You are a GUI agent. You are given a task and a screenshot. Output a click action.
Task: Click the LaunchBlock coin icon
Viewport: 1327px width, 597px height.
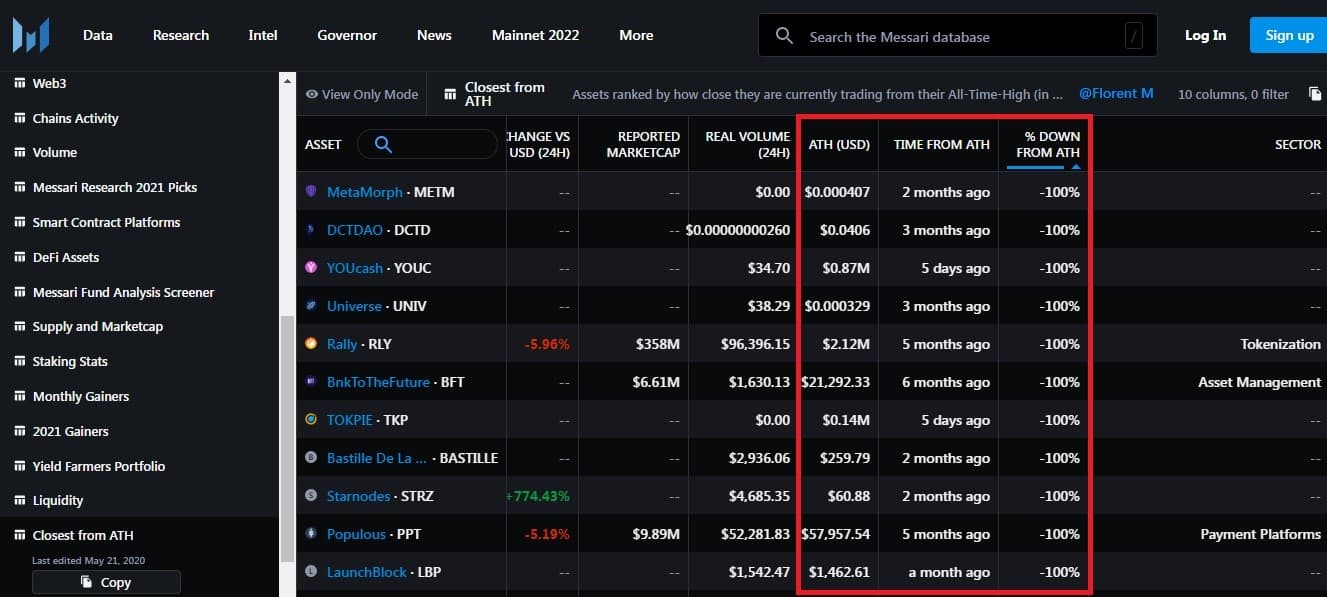click(x=311, y=572)
